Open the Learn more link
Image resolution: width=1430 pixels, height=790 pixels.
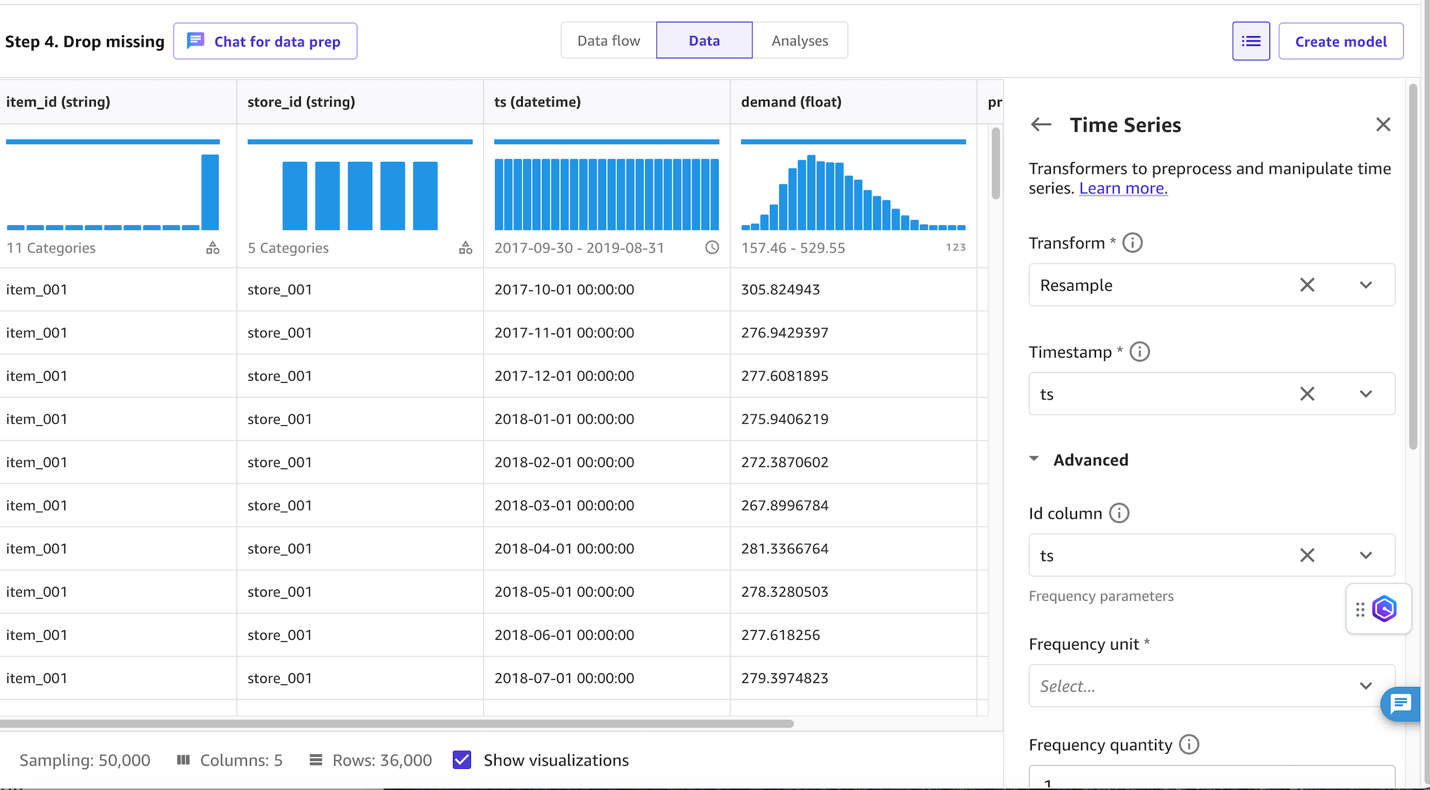1122,188
